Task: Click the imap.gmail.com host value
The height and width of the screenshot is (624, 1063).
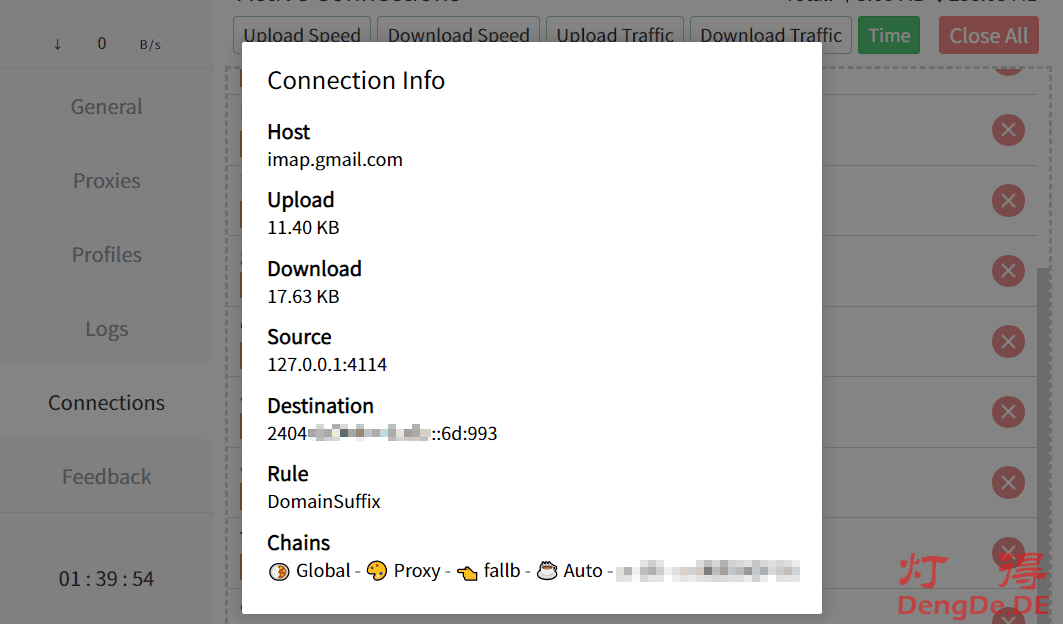Action: tap(335, 159)
